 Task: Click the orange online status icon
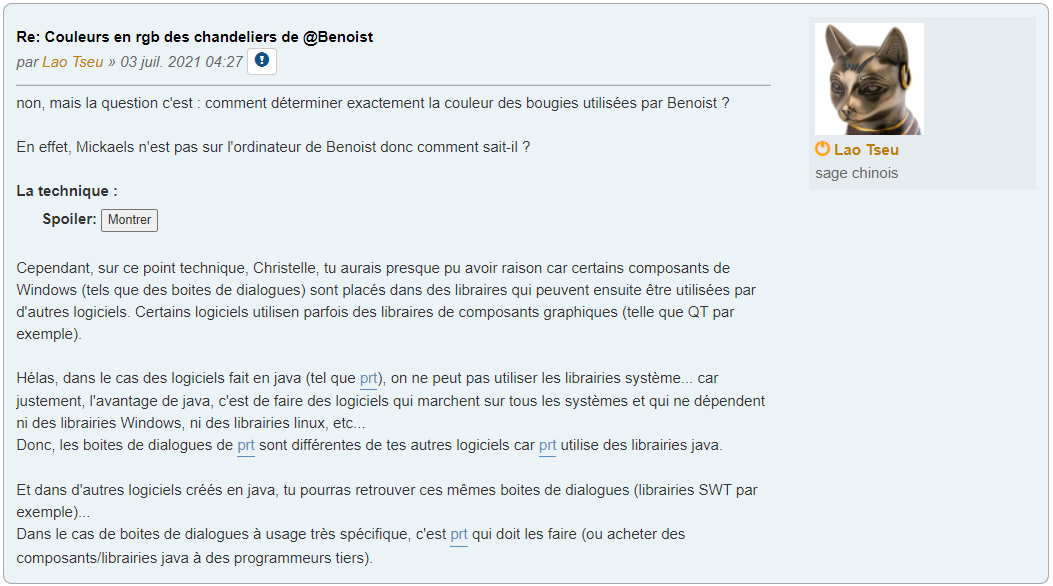click(x=822, y=149)
